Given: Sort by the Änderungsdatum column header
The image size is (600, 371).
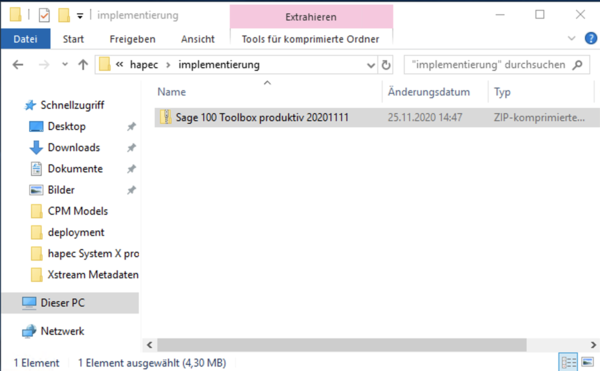Looking at the screenshot, I should [429, 92].
